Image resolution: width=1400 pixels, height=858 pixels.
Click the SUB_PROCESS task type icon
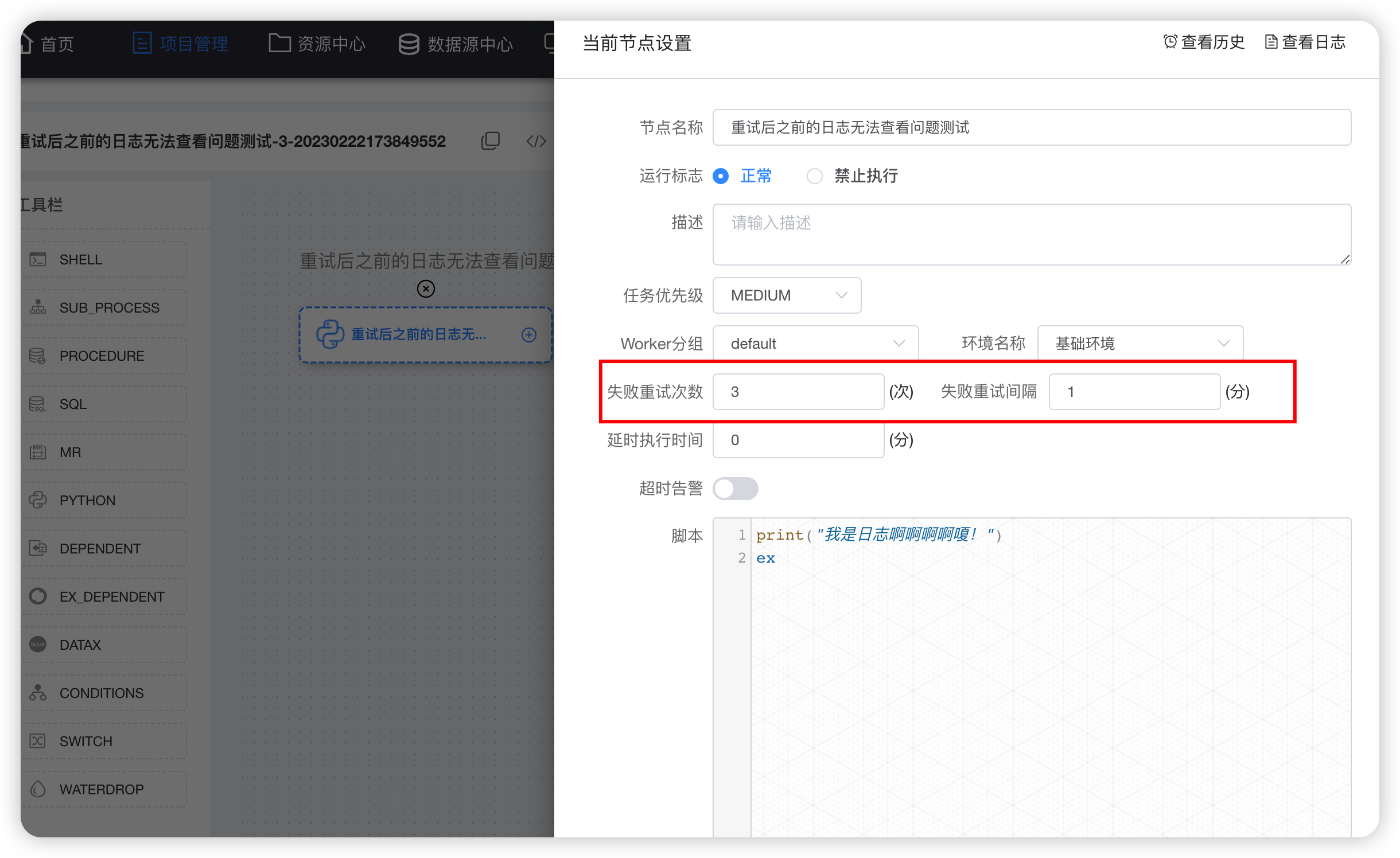(x=38, y=307)
